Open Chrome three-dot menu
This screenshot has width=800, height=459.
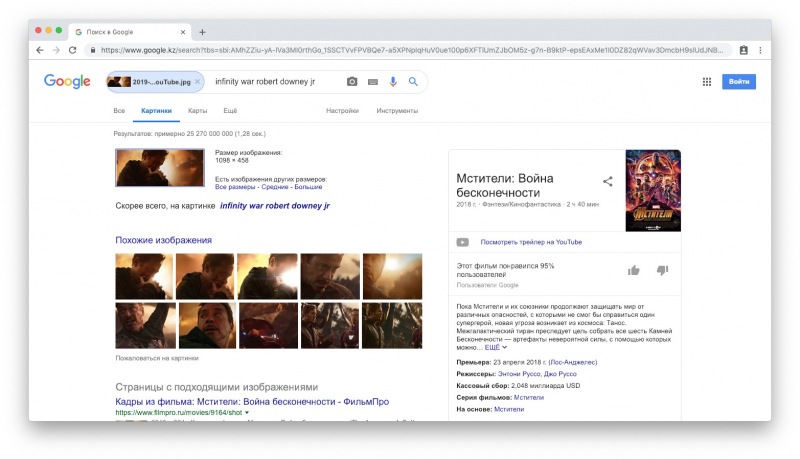pos(760,50)
